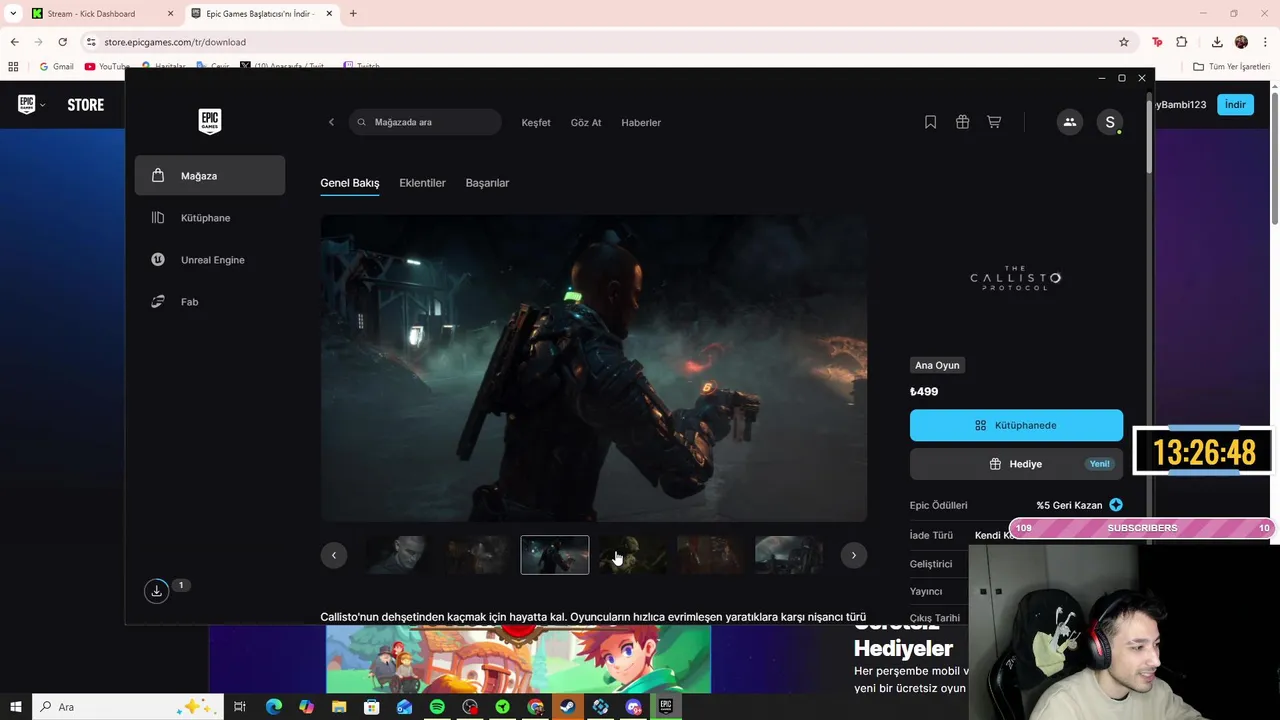Click into Mağazada ara search field
Viewport: 1280px width, 720px height.
[x=426, y=122]
